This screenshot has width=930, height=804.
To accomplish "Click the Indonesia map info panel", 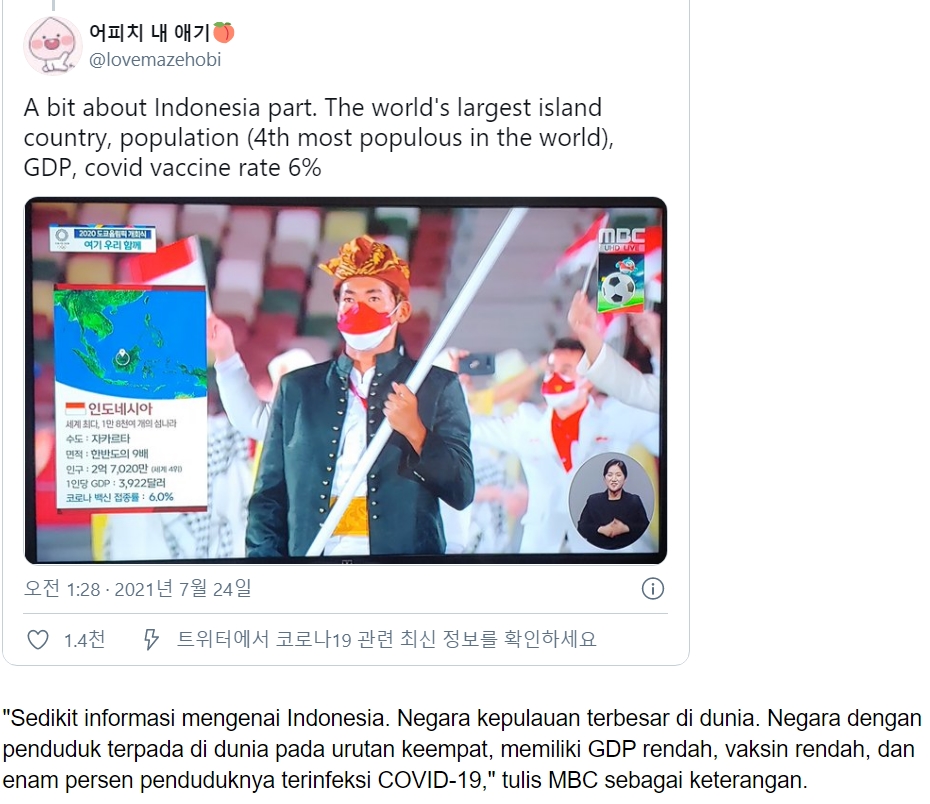I will [x=130, y=397].
